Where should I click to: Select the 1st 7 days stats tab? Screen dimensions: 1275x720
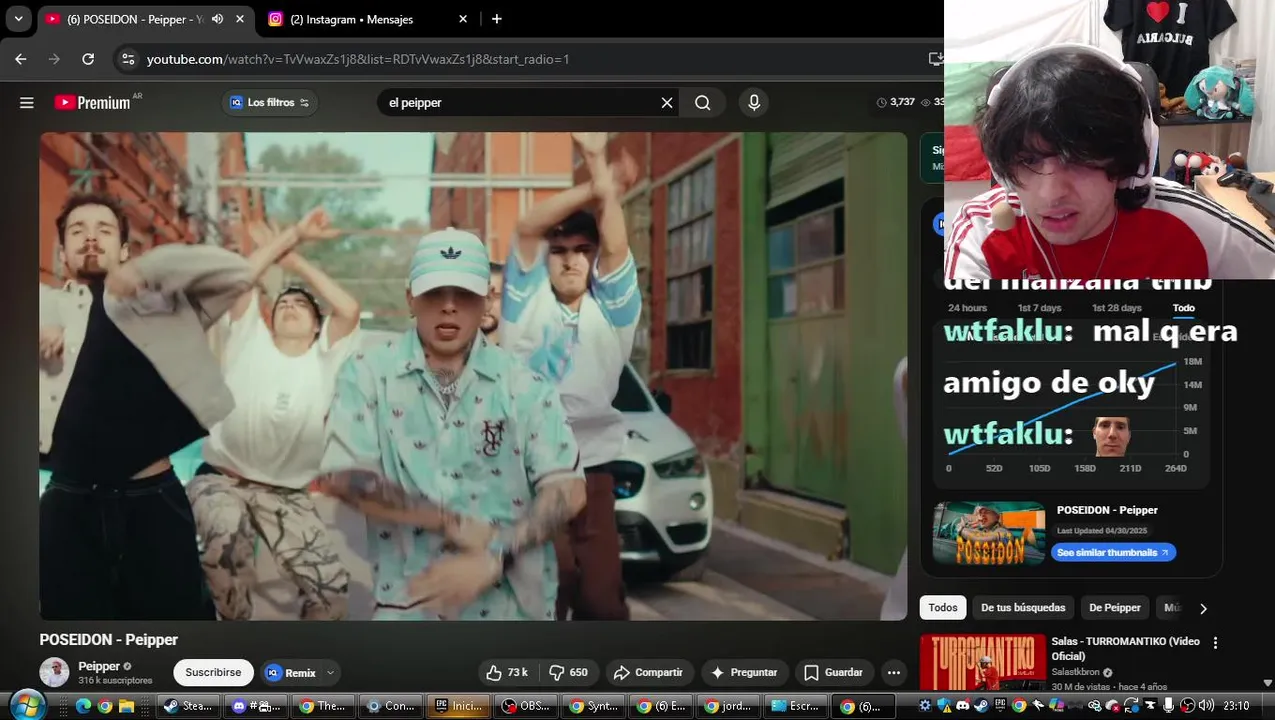pyautogui.click(x=1039, y=308)
